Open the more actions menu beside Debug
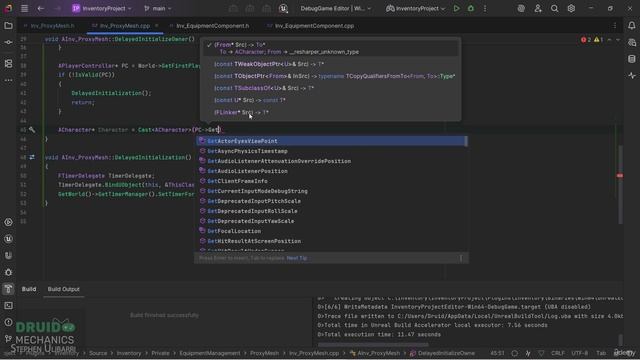Screen dimensions: 640x360 pos(485,8)
